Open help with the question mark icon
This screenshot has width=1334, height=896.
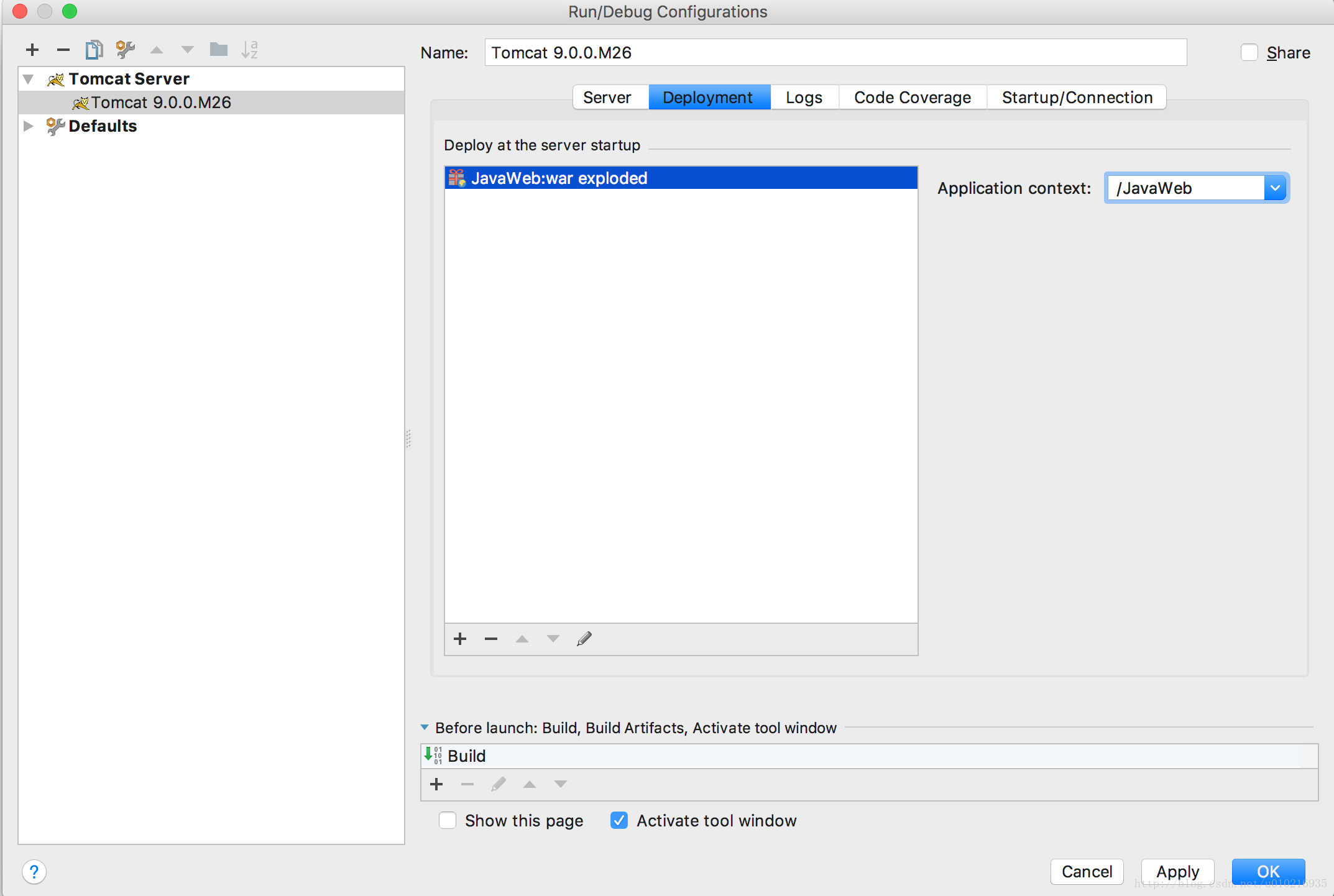pyautogui.click(x=34, y=872)
